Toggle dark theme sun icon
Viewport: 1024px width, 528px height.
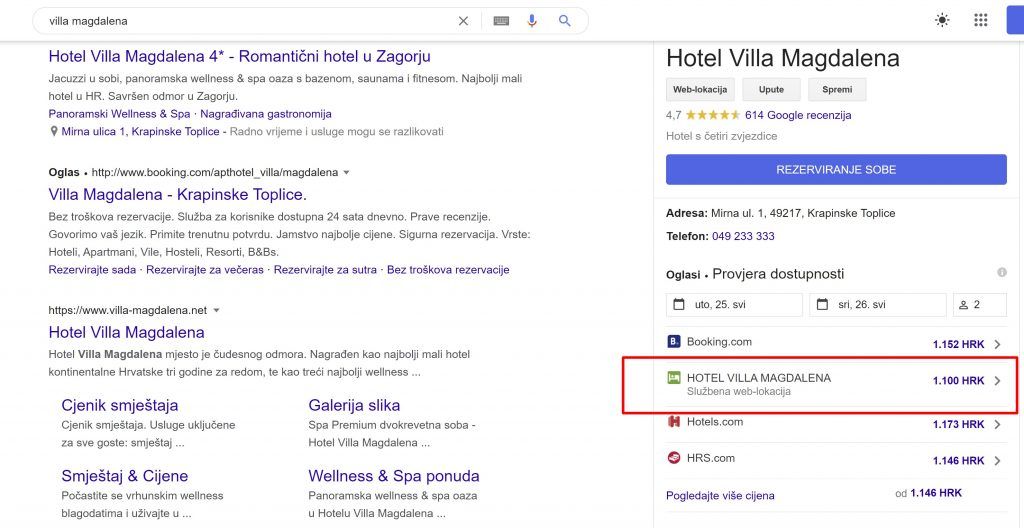click(x=942, y=20)
